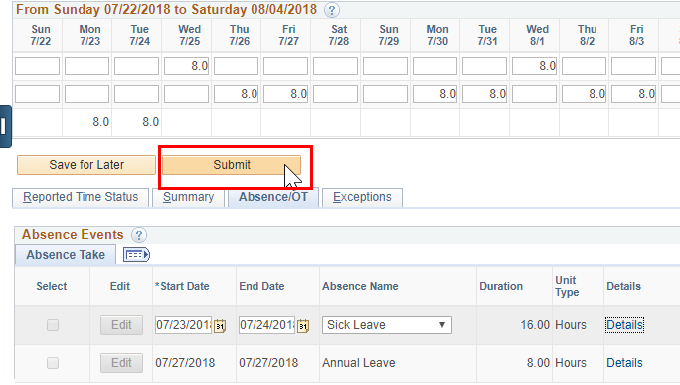The width and height of the screenshot is (680, 385).
Task: Expand the collapsed side panel handle
Action: click(5, 126)
